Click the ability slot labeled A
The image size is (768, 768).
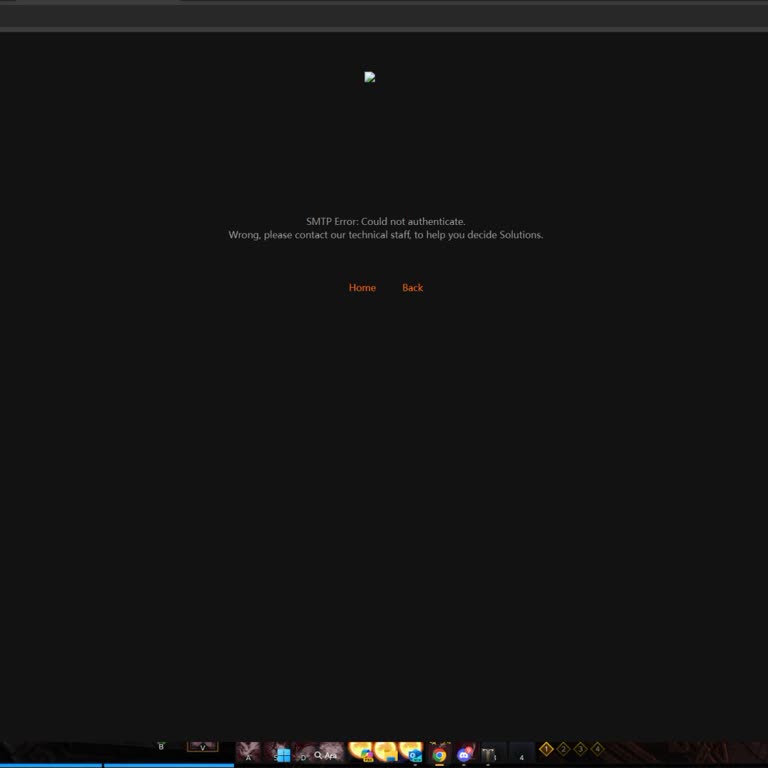[248, 753]
